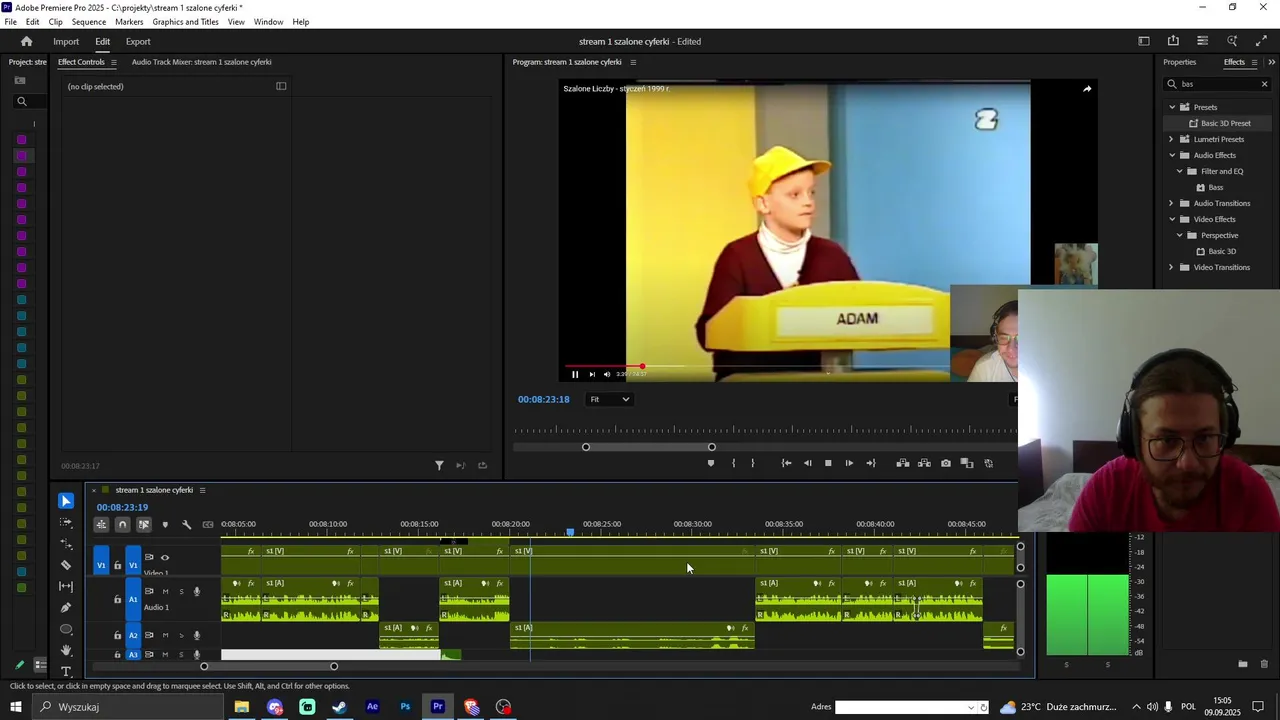Collapse the Perspective folder
Image resolution: width=1280 pixels, height=720 pixels.
pos(1180,235)
